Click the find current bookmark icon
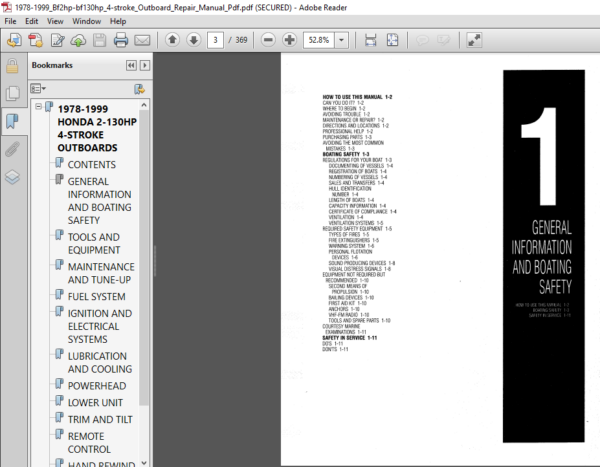 [139, 89]
